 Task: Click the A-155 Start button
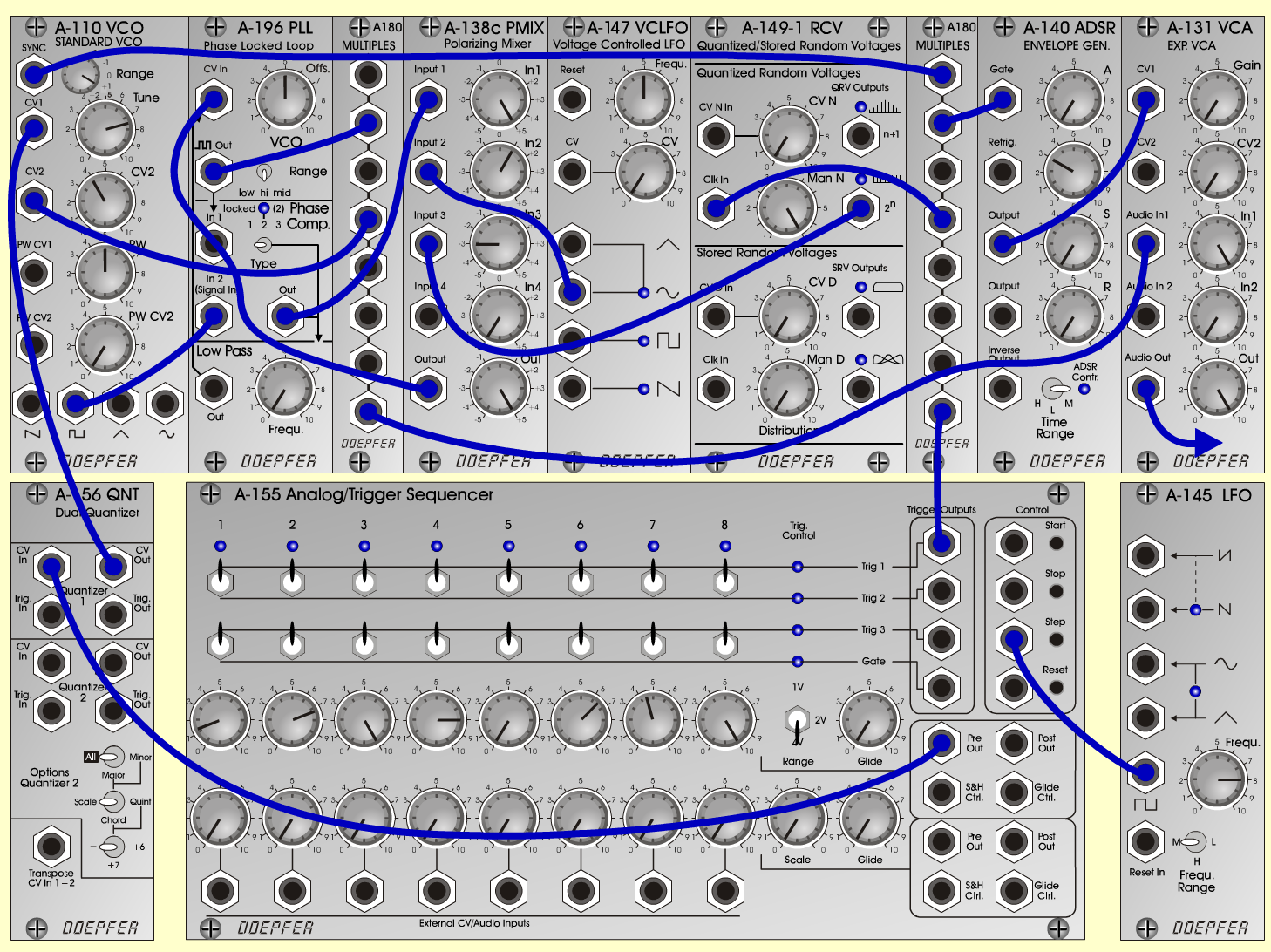(x=1056, y=542)
